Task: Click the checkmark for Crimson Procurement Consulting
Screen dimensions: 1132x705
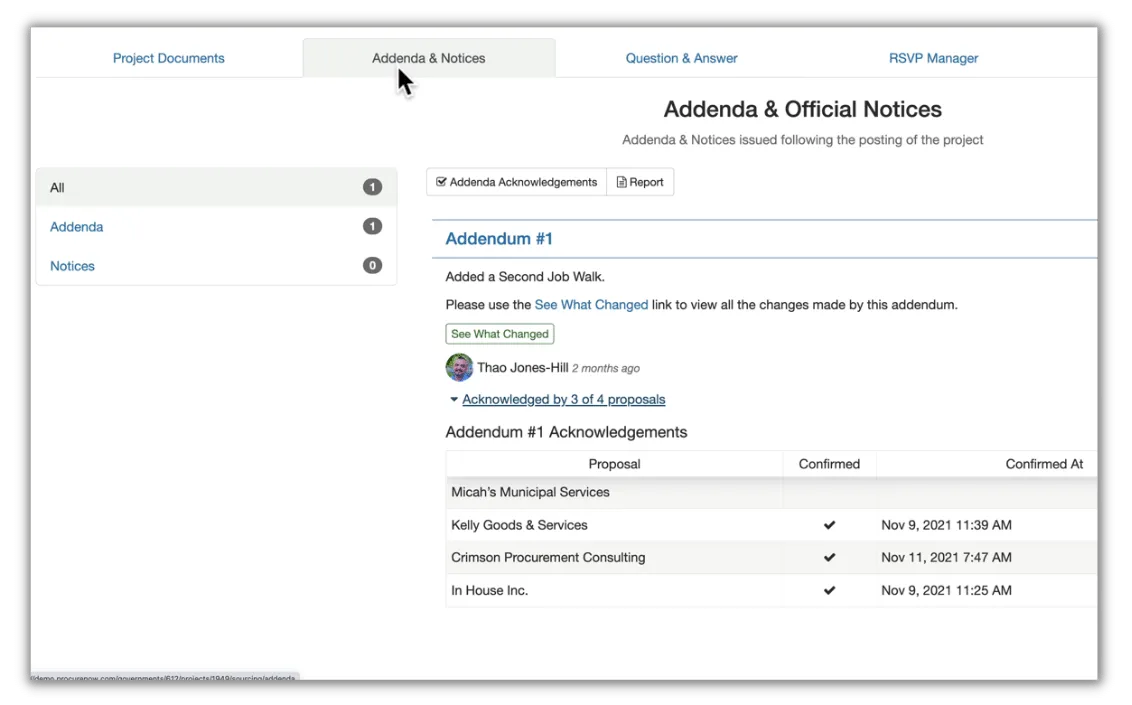Action: coord(829,557)
